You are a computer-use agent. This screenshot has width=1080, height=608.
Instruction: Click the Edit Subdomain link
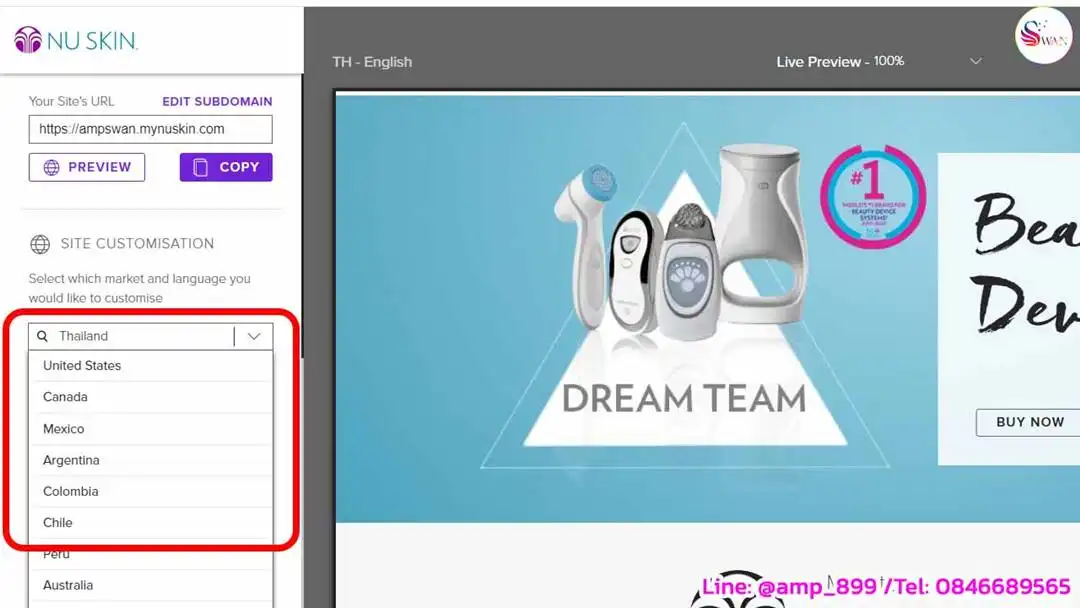click(x=217, y=102)
